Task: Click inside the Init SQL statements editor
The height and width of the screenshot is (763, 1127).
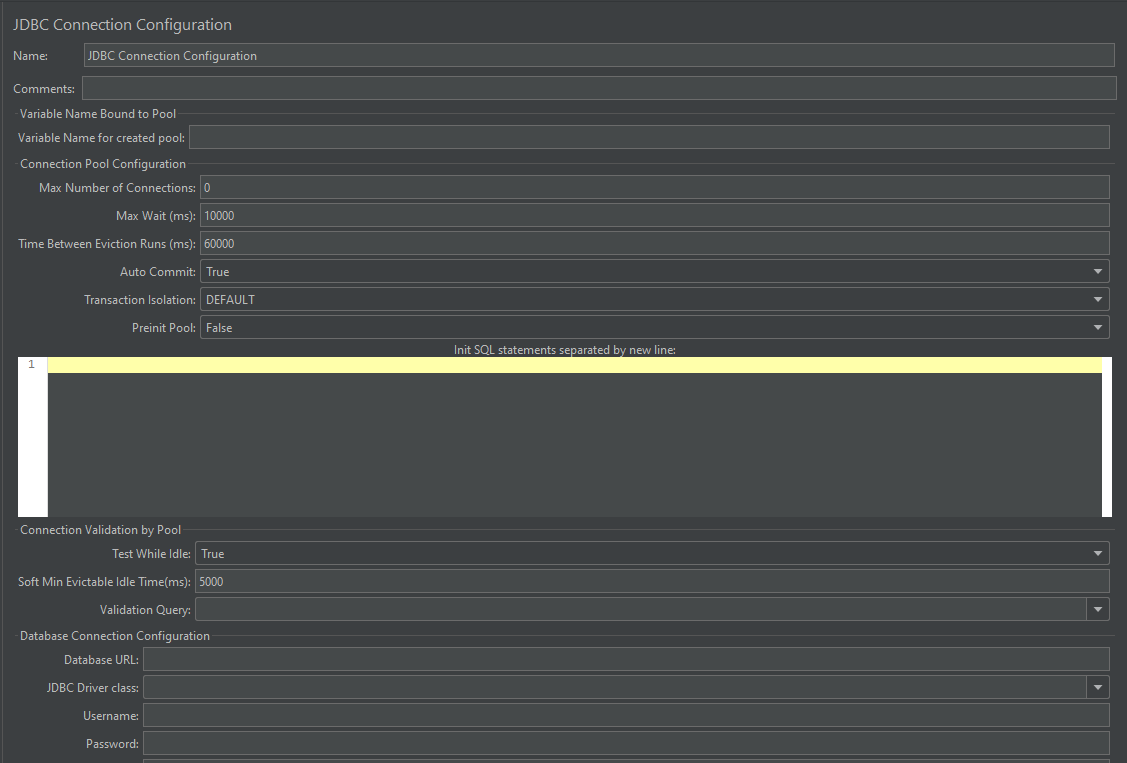Action: click(x=574, y=437)
